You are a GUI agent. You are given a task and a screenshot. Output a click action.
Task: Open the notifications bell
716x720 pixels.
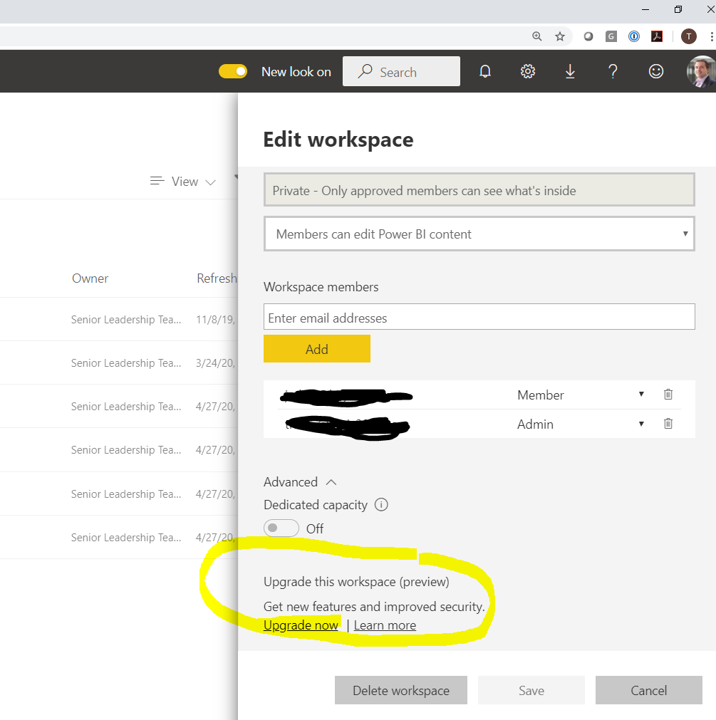click(485, 72)
